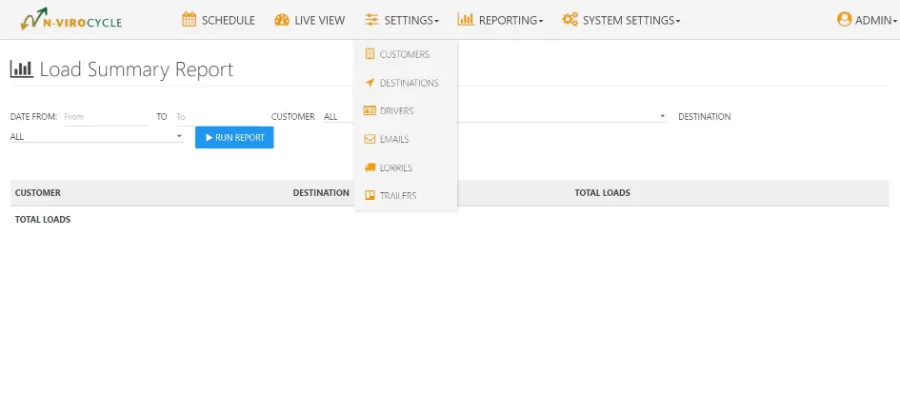Click the Drivers ID card icon

pyautogui.click(x=370, y=110)
